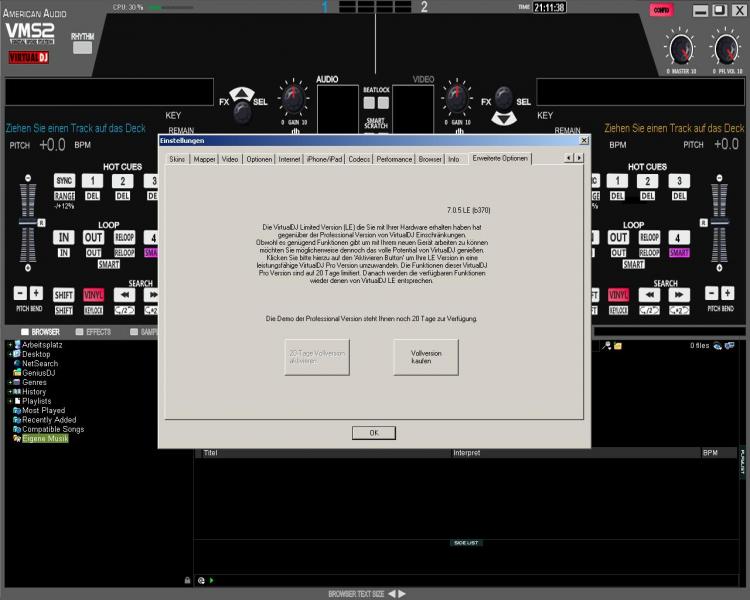Trigger hot cue 1 on left deck
Viewport: 750px width, 600px height.
click(92, 180)
